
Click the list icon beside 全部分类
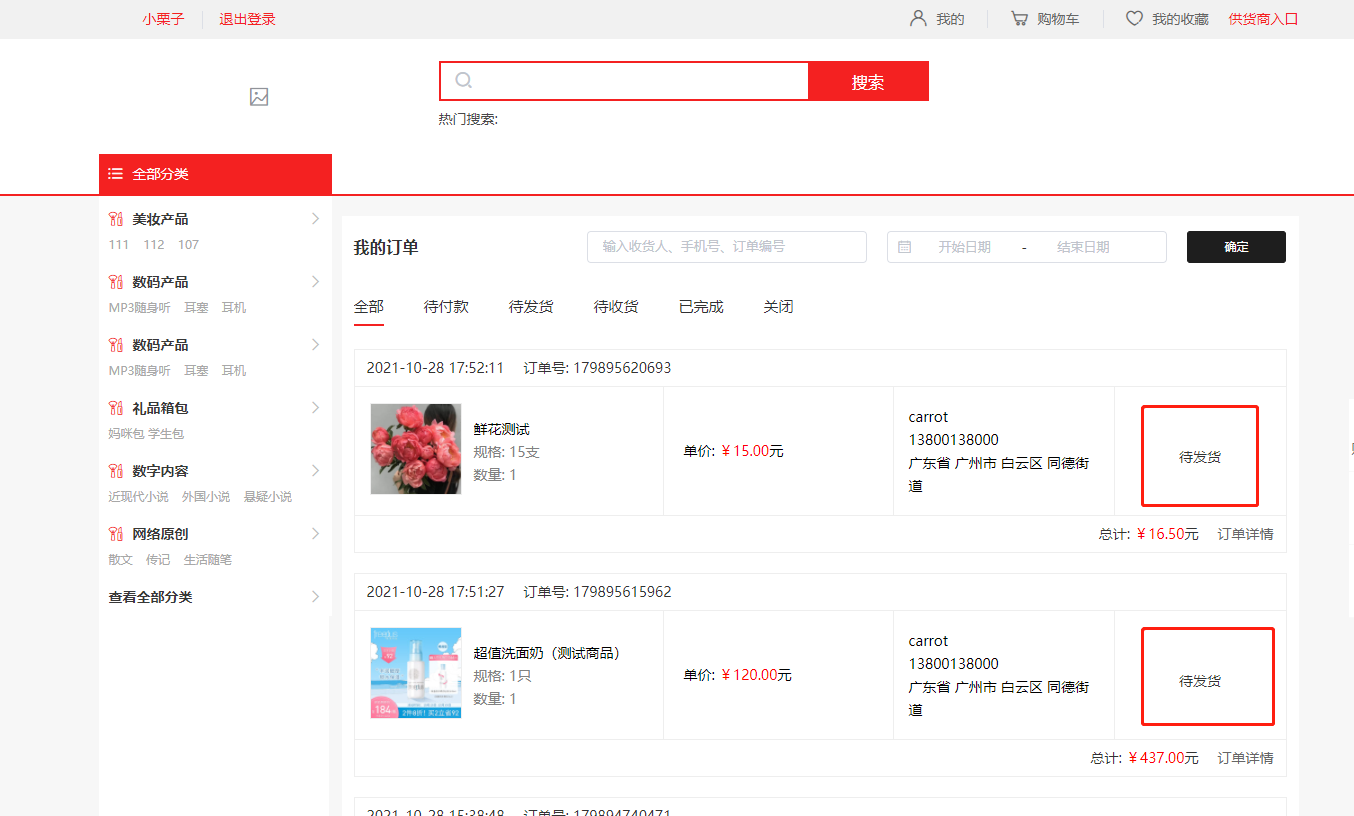point(116,174)
